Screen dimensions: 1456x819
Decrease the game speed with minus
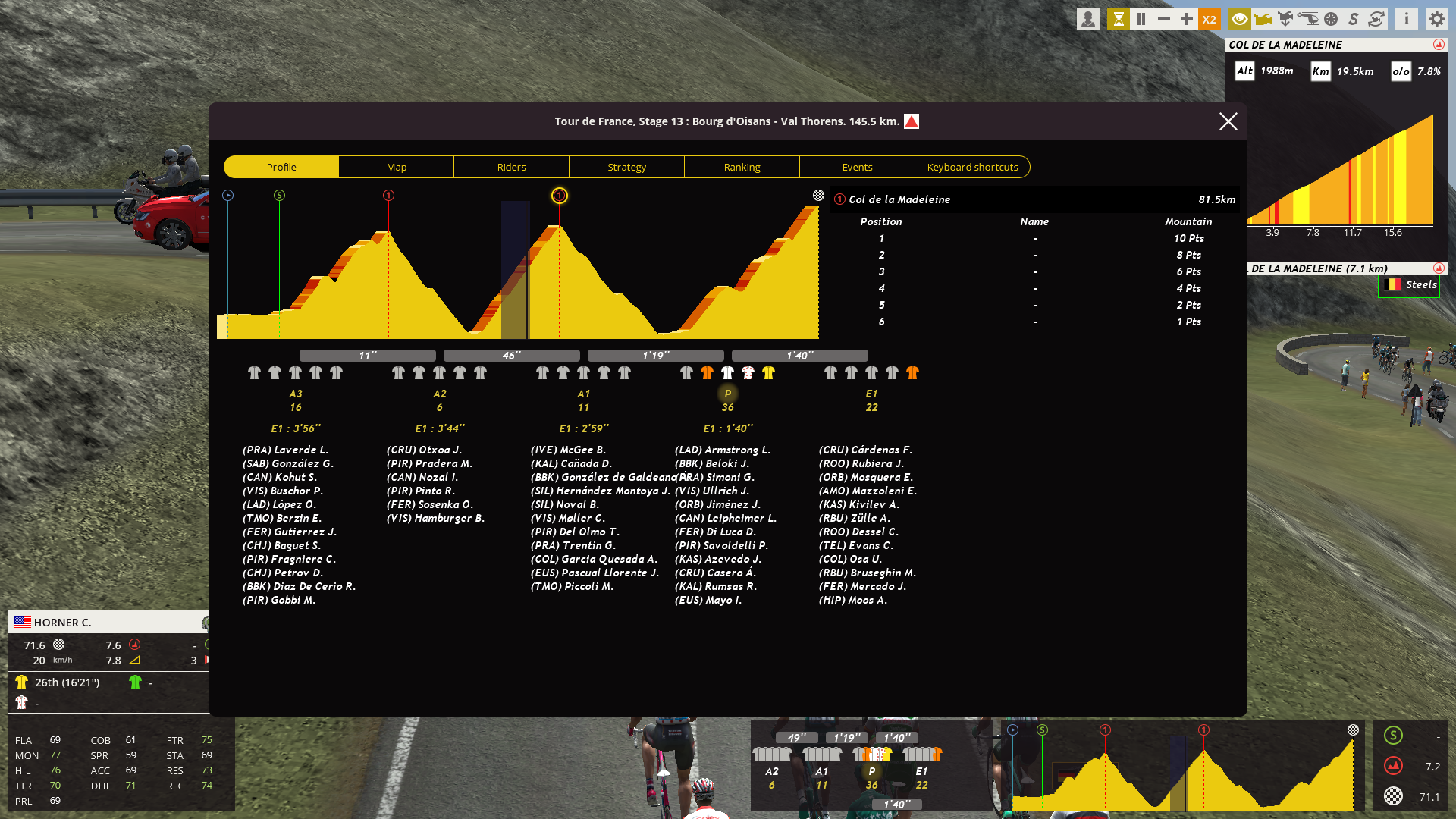coord(1164,19)
